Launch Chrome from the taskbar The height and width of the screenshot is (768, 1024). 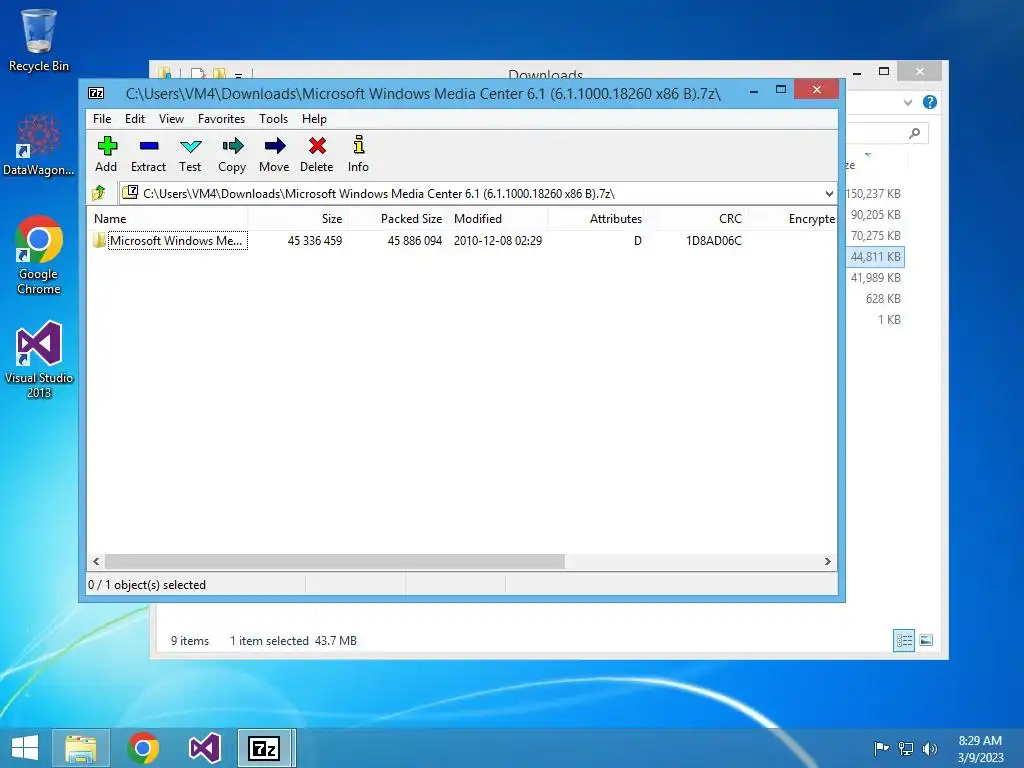point(143,748)
